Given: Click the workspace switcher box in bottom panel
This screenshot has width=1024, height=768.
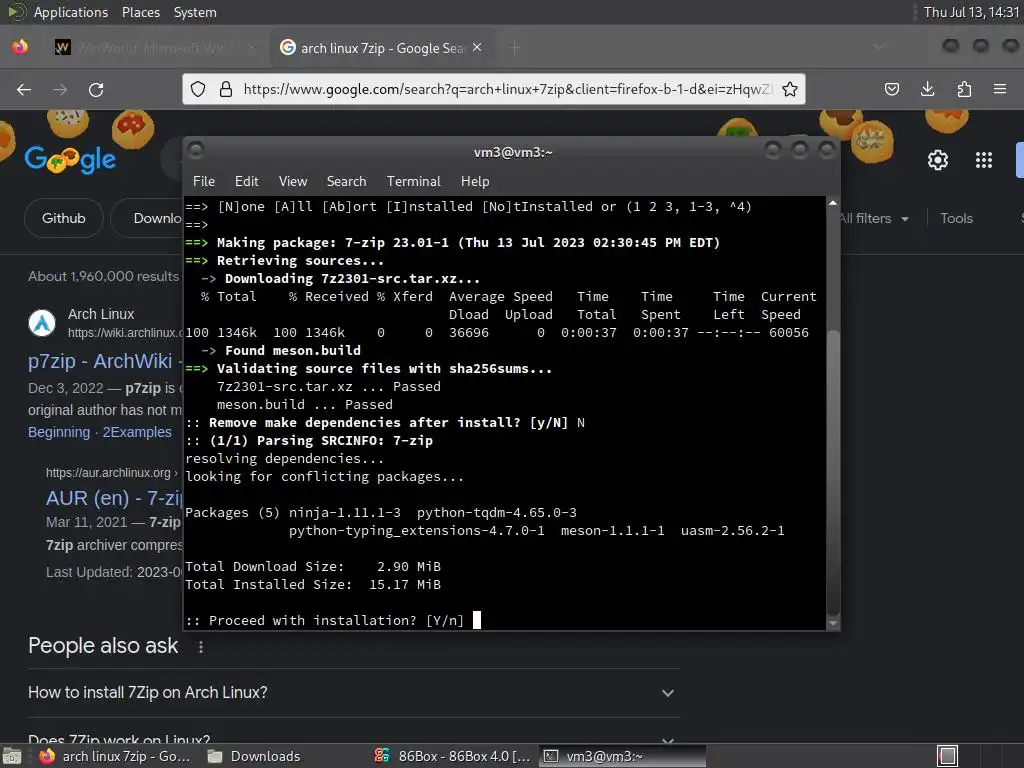Looking at the screenshot, I should pyautogui.click(x=948, y=756).
